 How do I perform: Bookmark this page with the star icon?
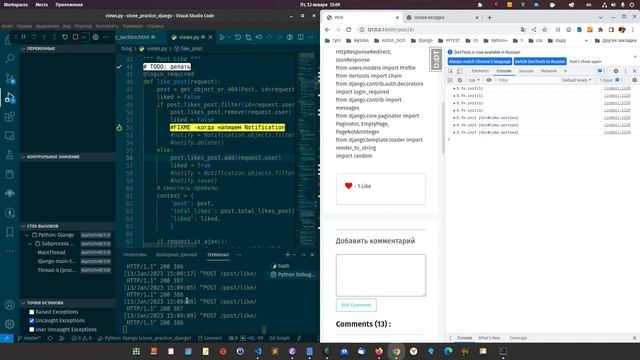coord(544,29)
